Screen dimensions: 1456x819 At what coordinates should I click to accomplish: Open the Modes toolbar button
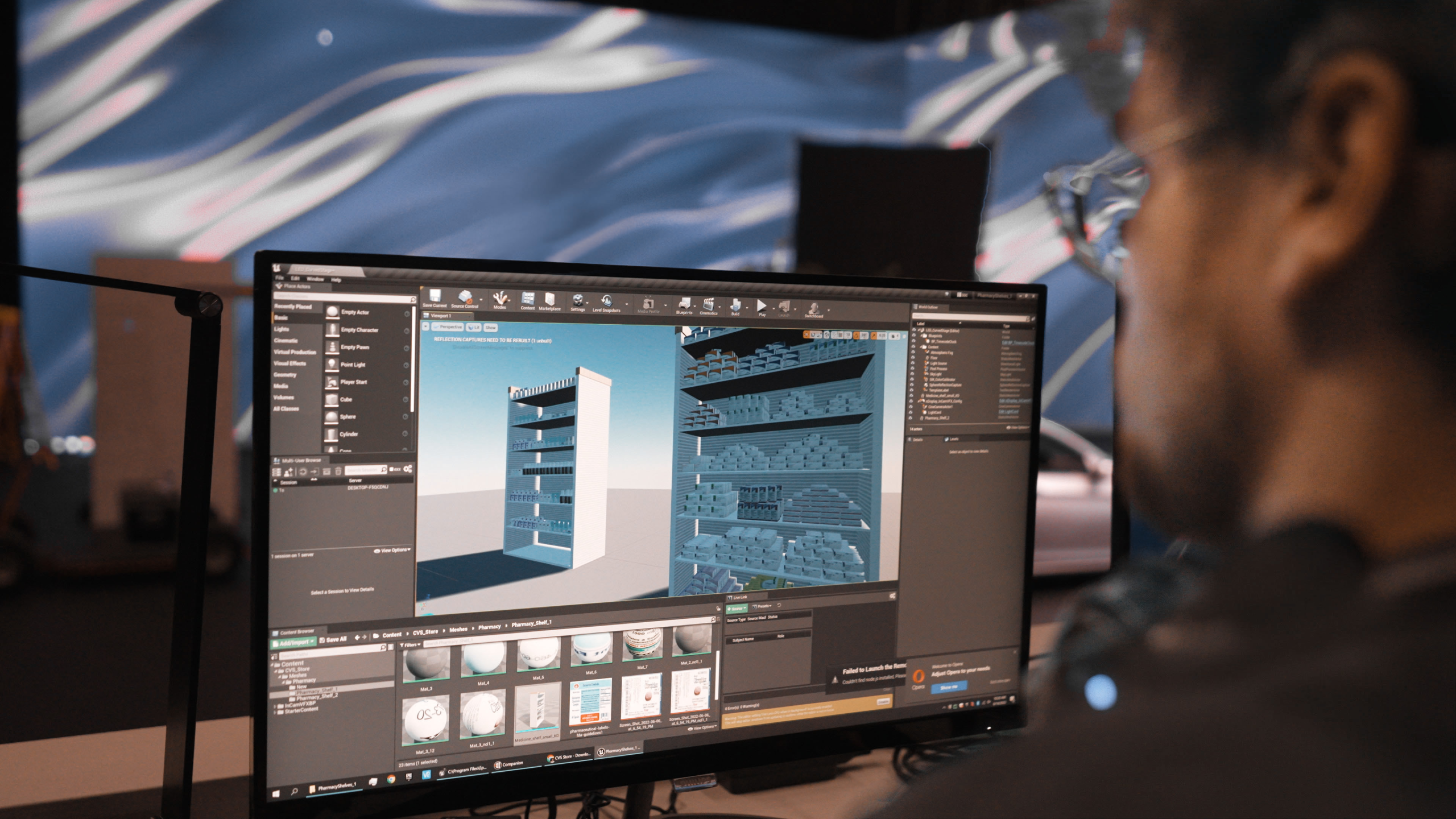[500, 300]
